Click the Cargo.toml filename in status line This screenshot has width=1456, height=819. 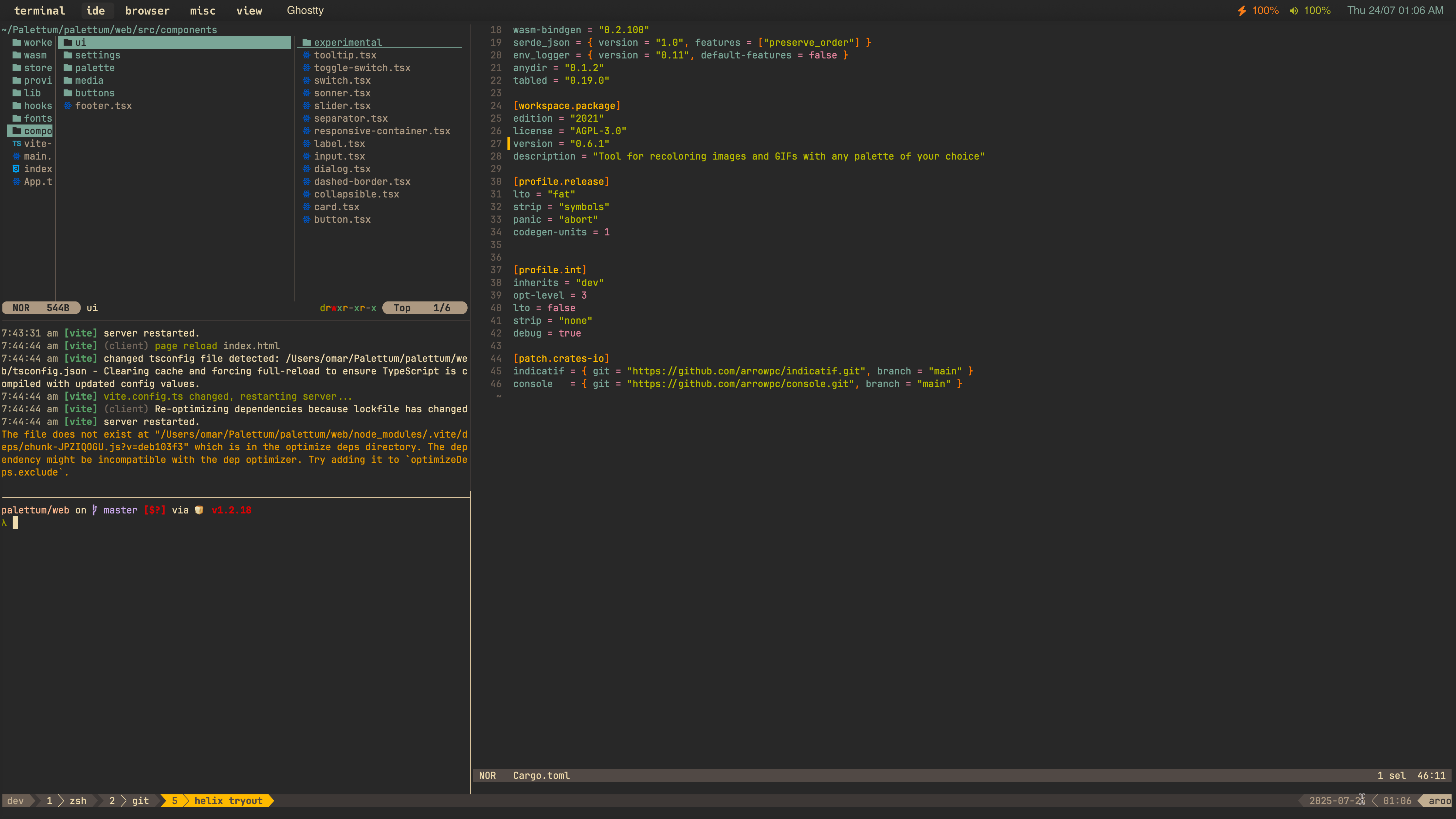[541, 775]
